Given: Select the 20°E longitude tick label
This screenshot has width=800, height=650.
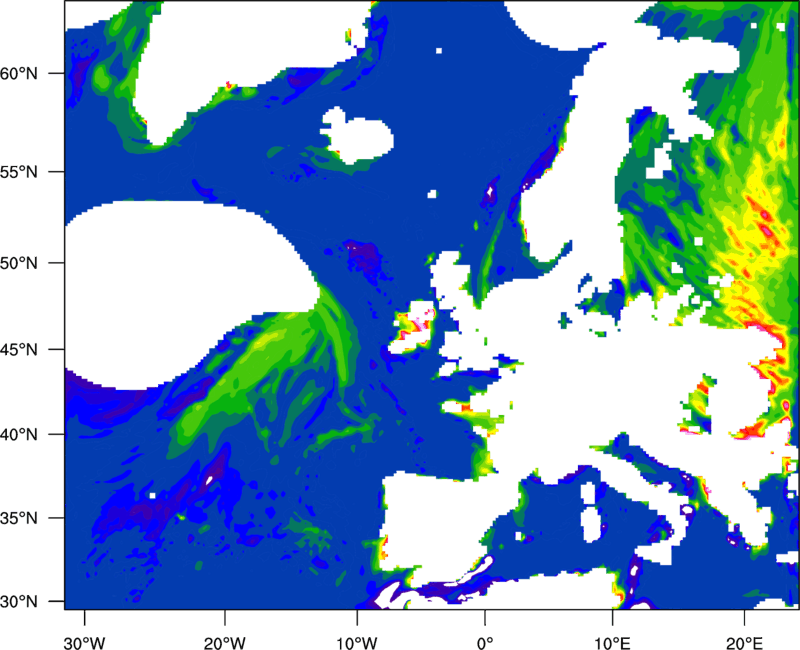Looking at the screenshot, I should point(744,630).
